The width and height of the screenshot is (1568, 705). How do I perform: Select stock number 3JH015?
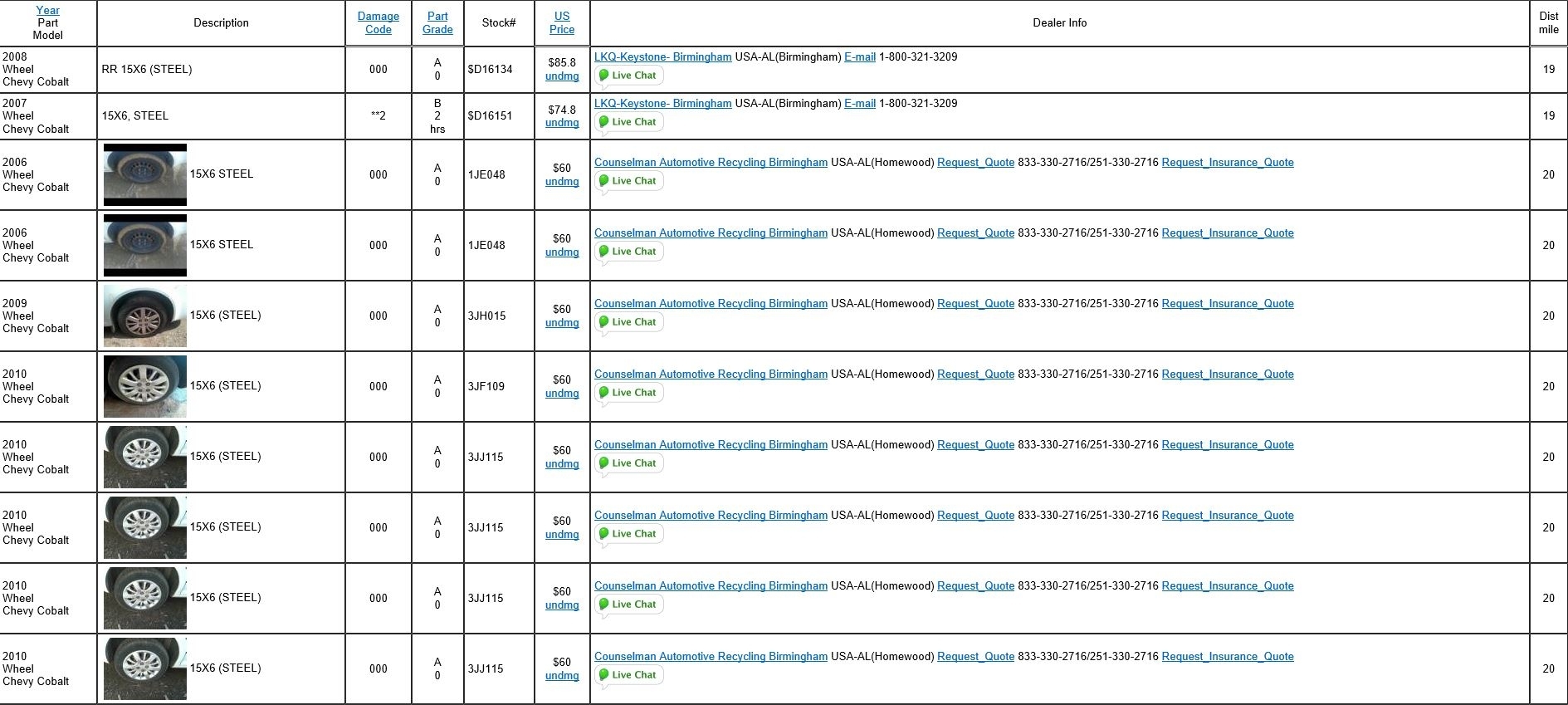pyautogui.click(x=486, y=316)
